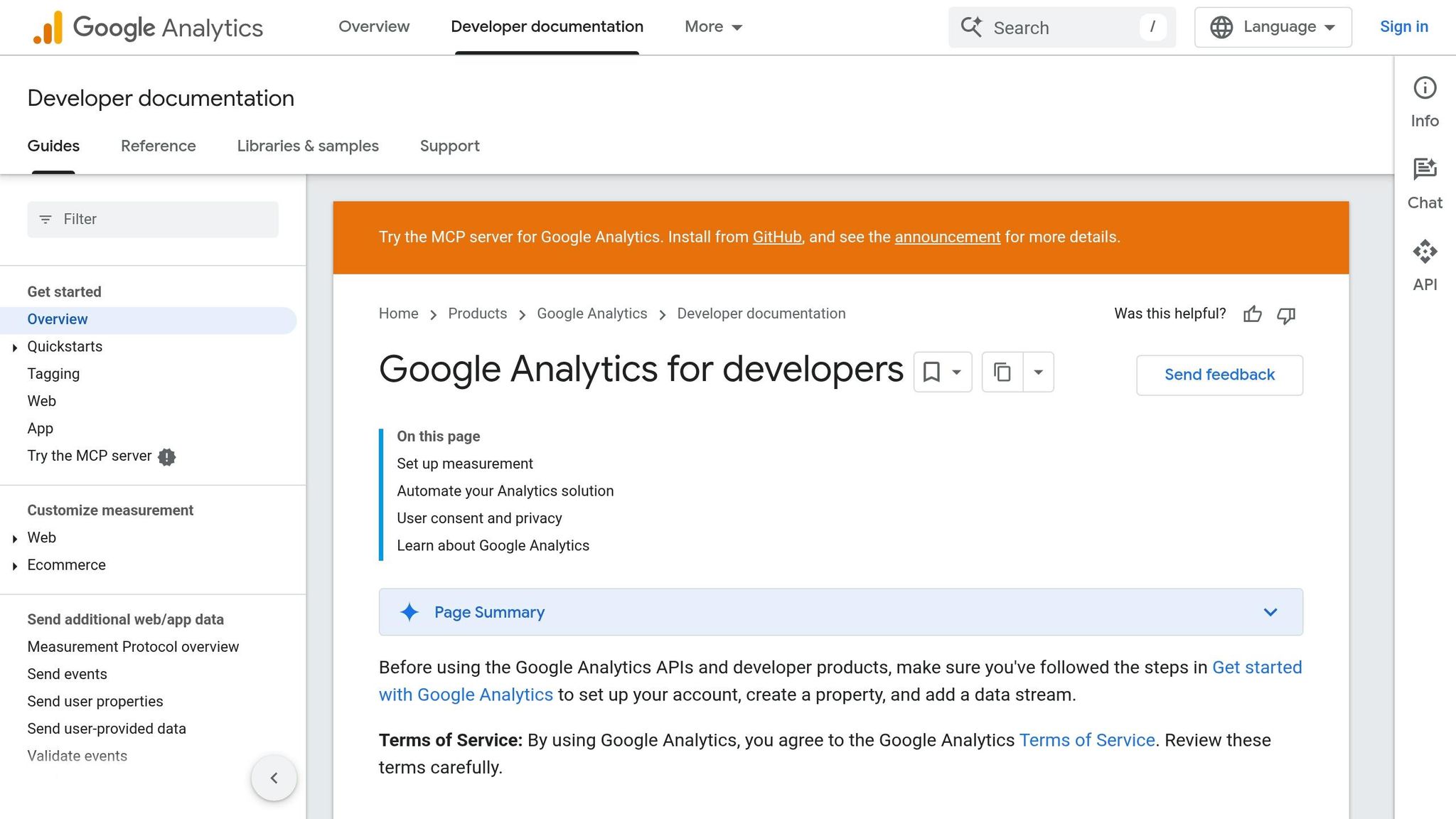
Task: Open the API panel icon
Action: (1425, 252)
